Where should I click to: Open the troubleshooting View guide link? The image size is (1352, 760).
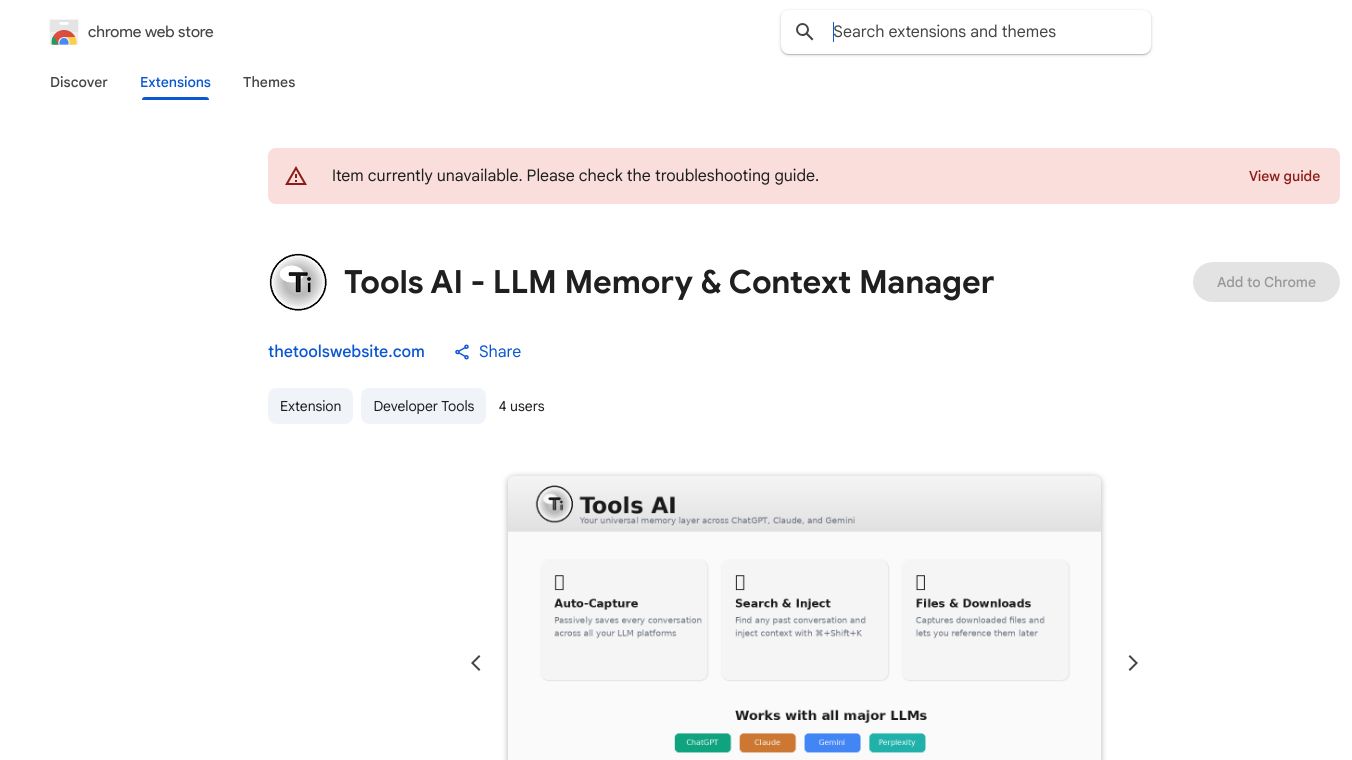(1284, 176)
